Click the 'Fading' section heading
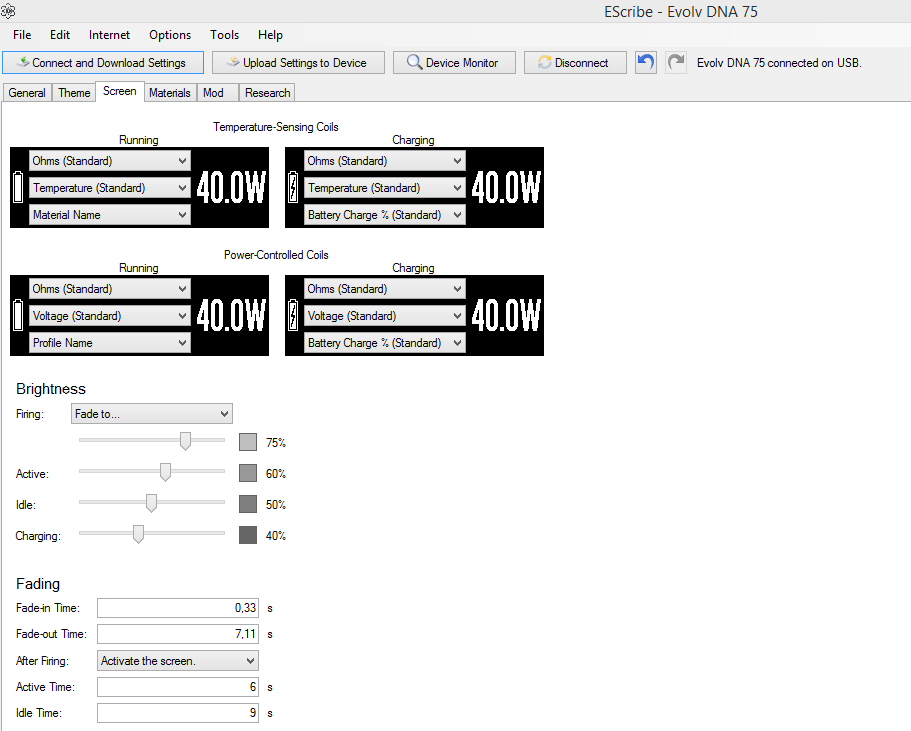Viewport: 911px width, 731px height. [38, 584]
